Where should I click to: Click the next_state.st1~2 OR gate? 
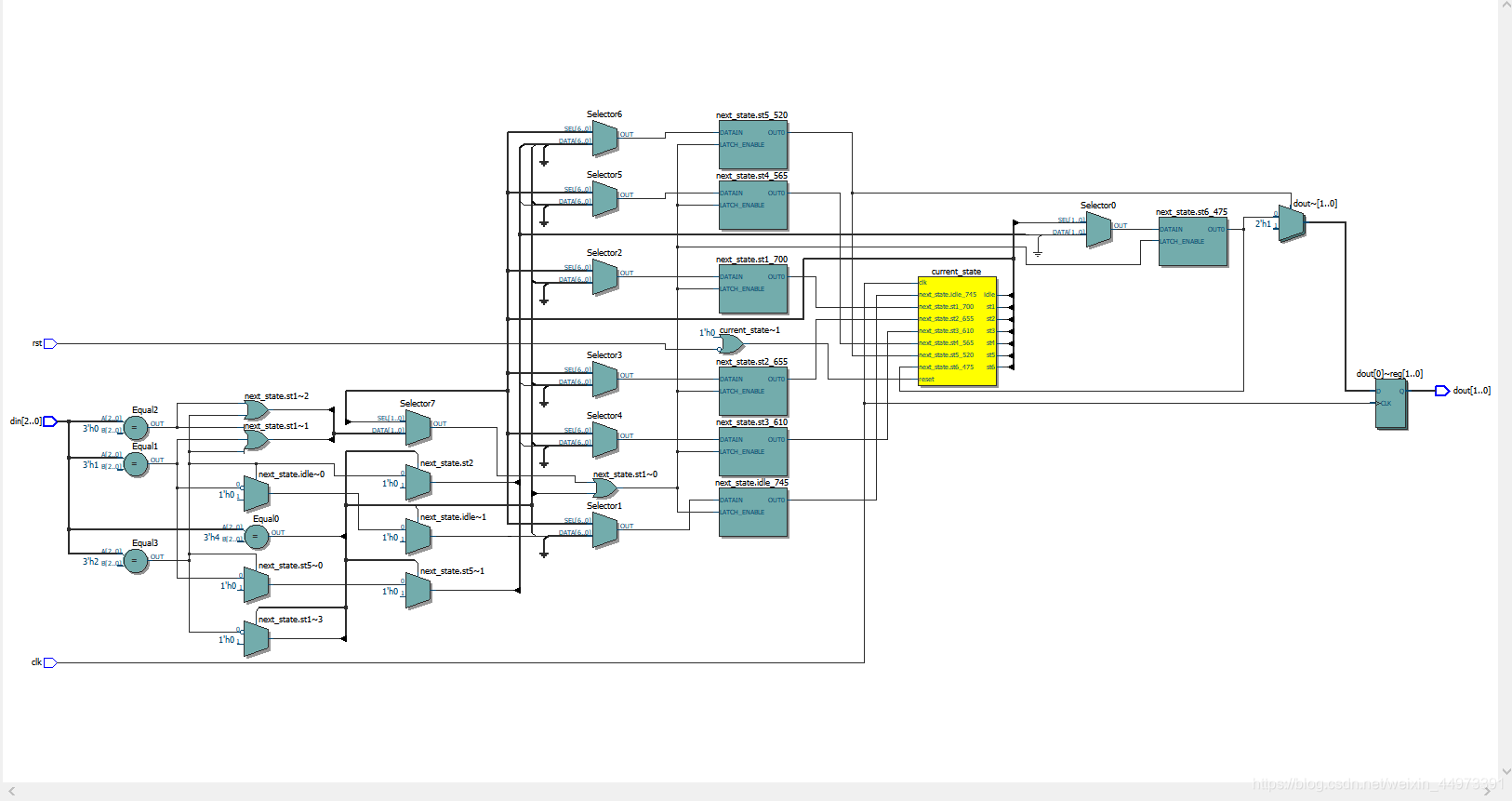click(257, 410)
